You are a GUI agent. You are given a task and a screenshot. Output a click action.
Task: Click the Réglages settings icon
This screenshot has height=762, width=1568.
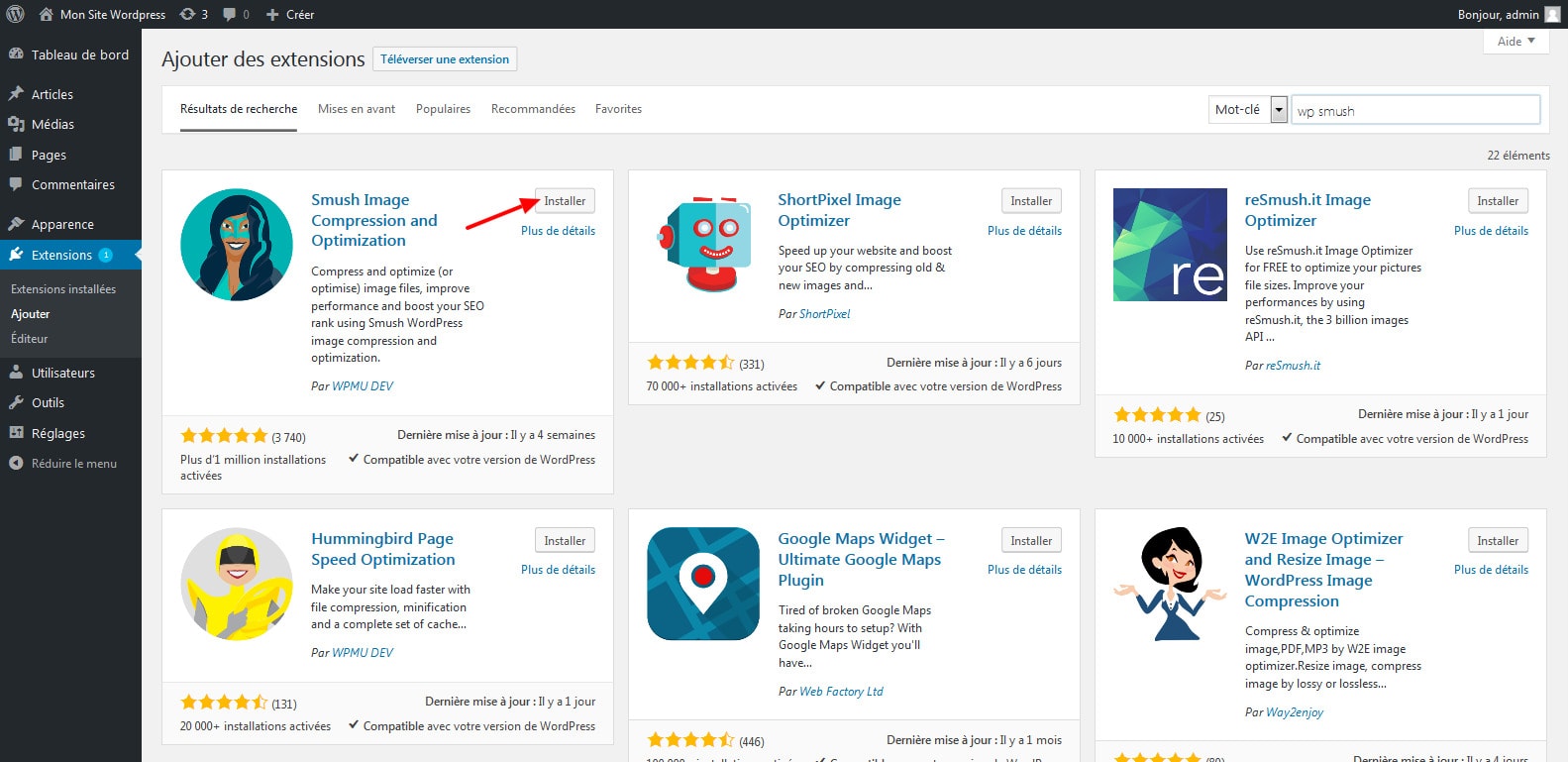tap(16, 433)
